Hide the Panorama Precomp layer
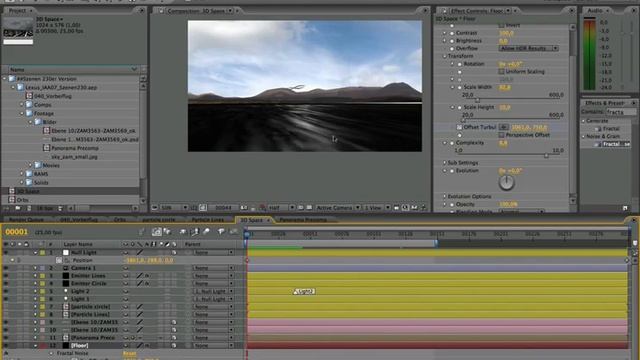 (x=6, y=338)
